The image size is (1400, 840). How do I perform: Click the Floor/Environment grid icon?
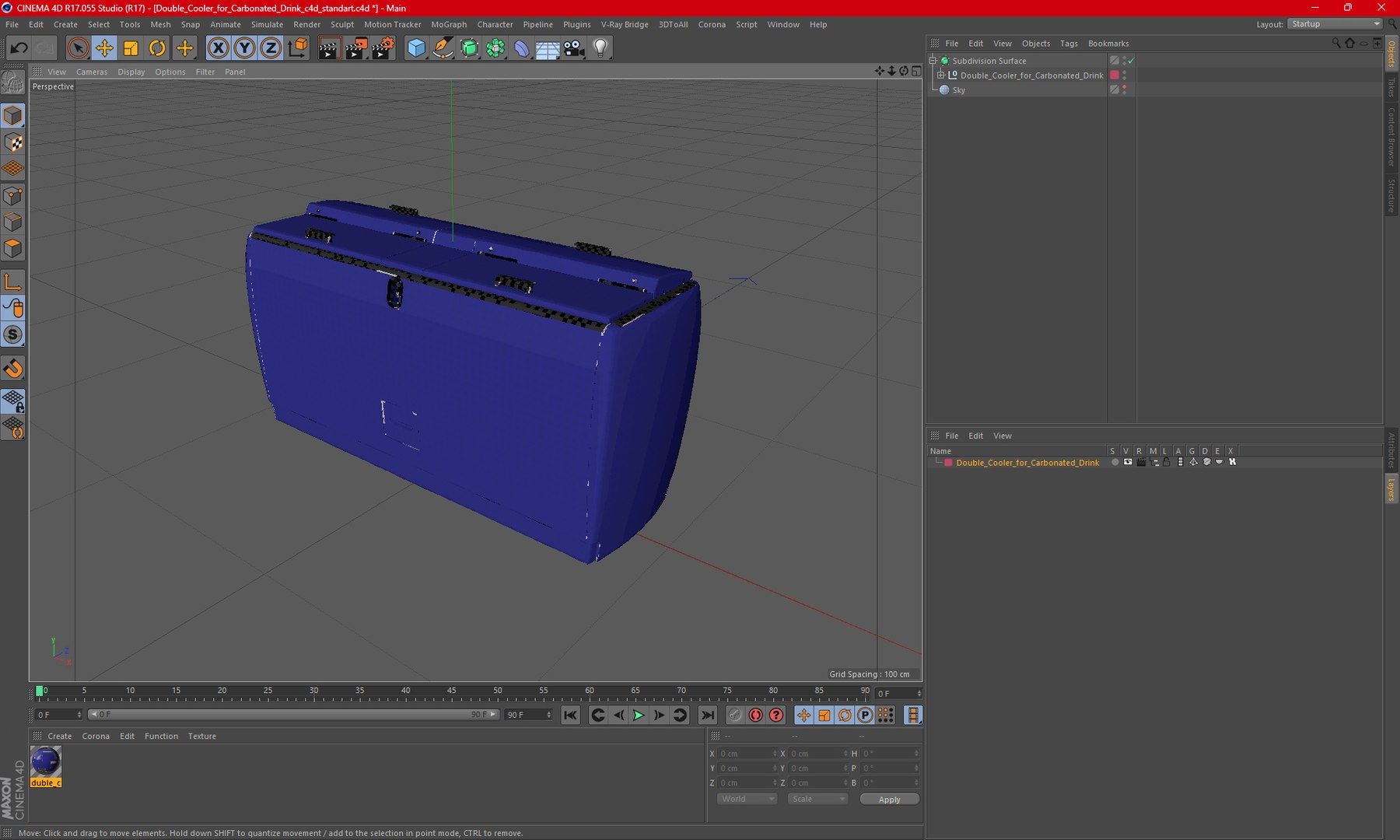click(x=548, y=48)
